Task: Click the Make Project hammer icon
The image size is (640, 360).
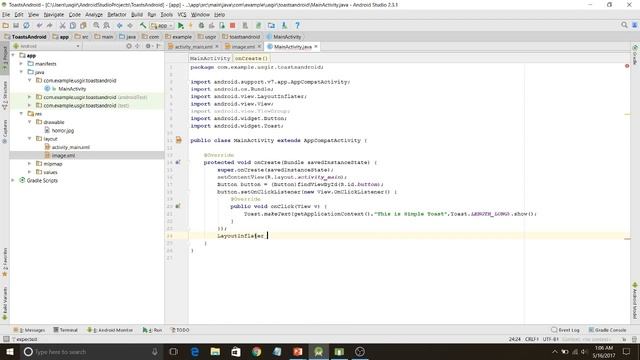Action: pyautogui.click(x=143, y=25)
